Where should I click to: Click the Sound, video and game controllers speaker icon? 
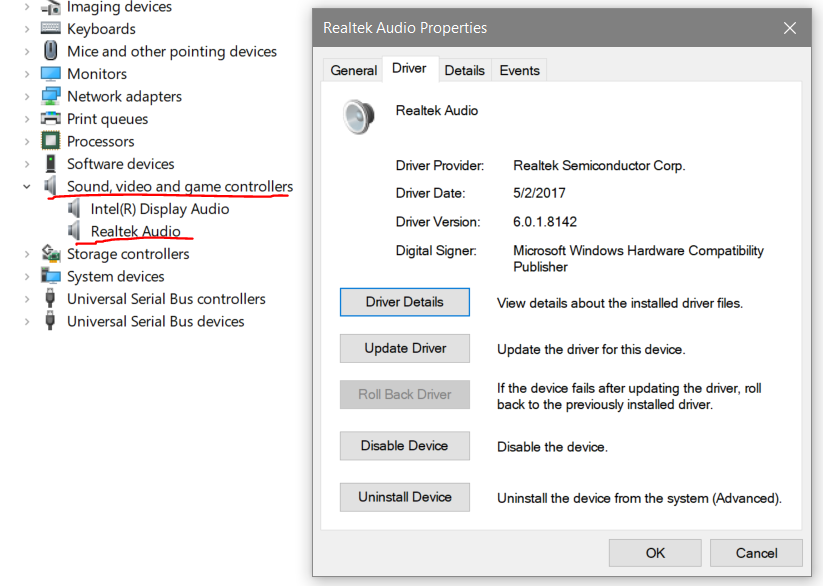coord(50,186)
